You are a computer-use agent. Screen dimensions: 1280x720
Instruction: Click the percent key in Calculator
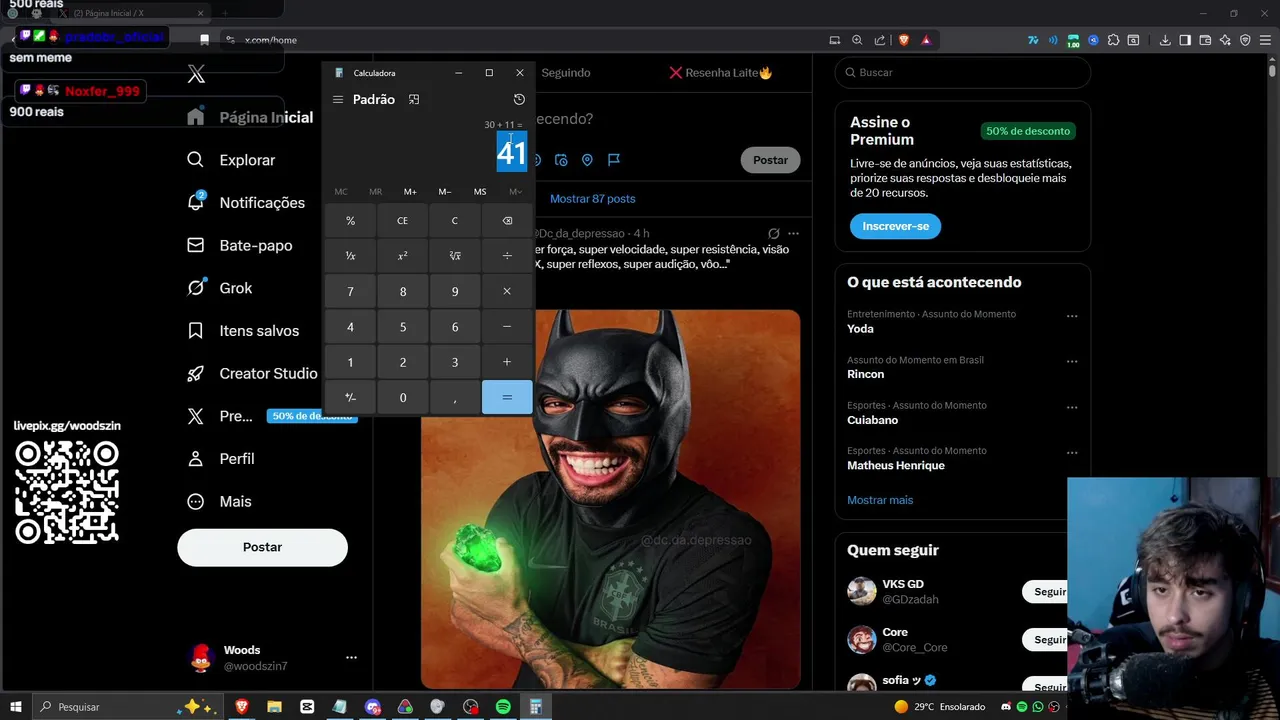(x=350, y=221)
